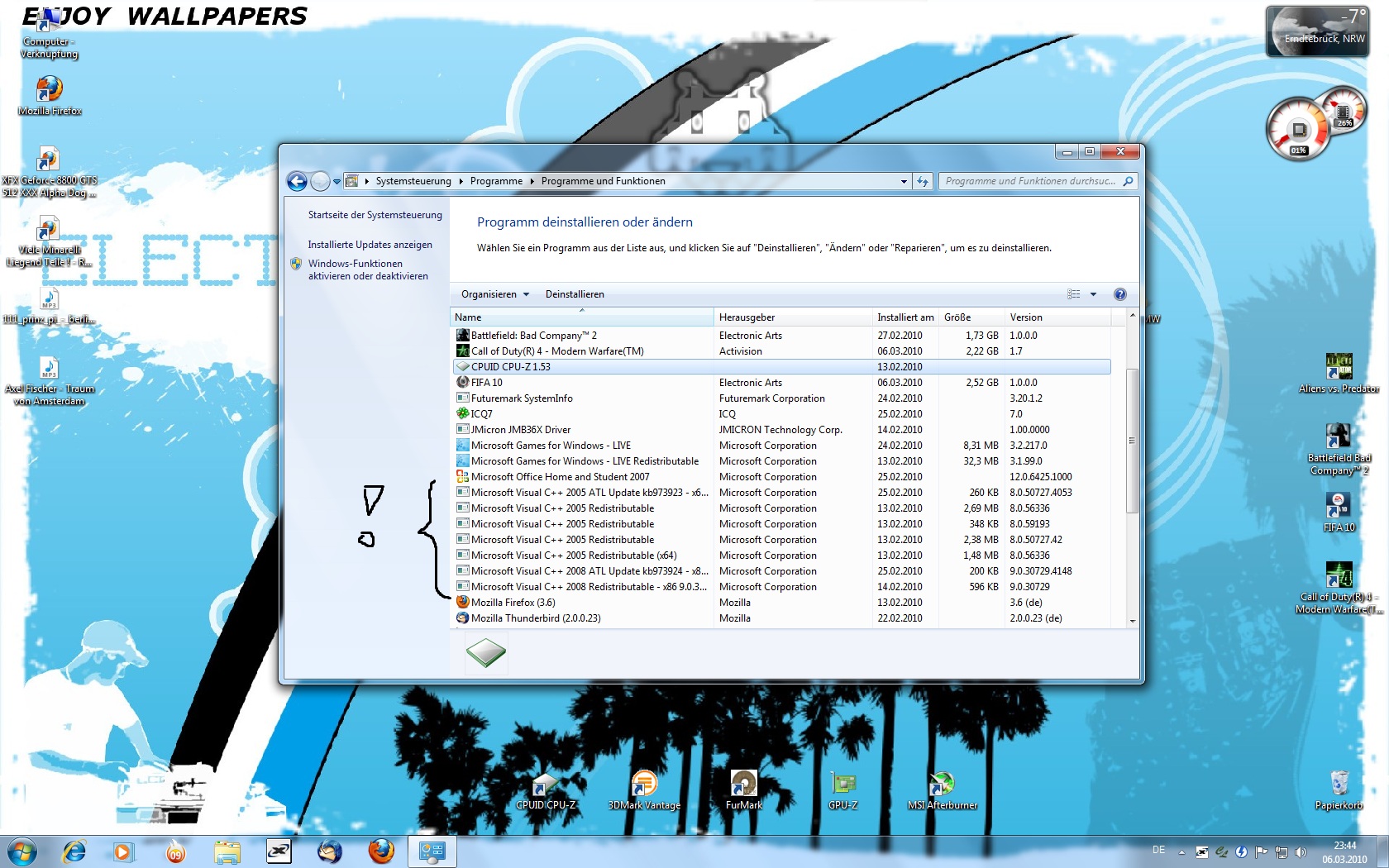Show hidden tray icons arrow
The width and height of the screenshot is (1389, 868).
[x=1181, y=851]
